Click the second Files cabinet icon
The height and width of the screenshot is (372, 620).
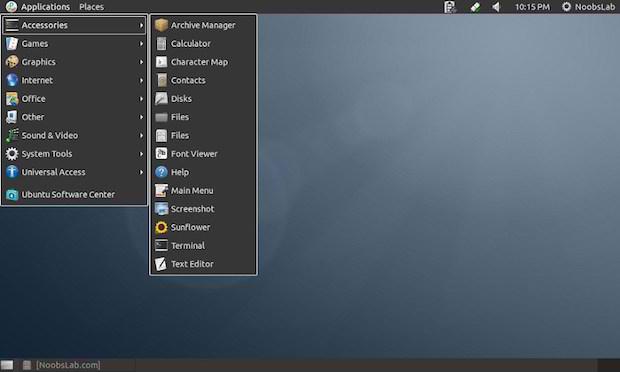[161, 135]
